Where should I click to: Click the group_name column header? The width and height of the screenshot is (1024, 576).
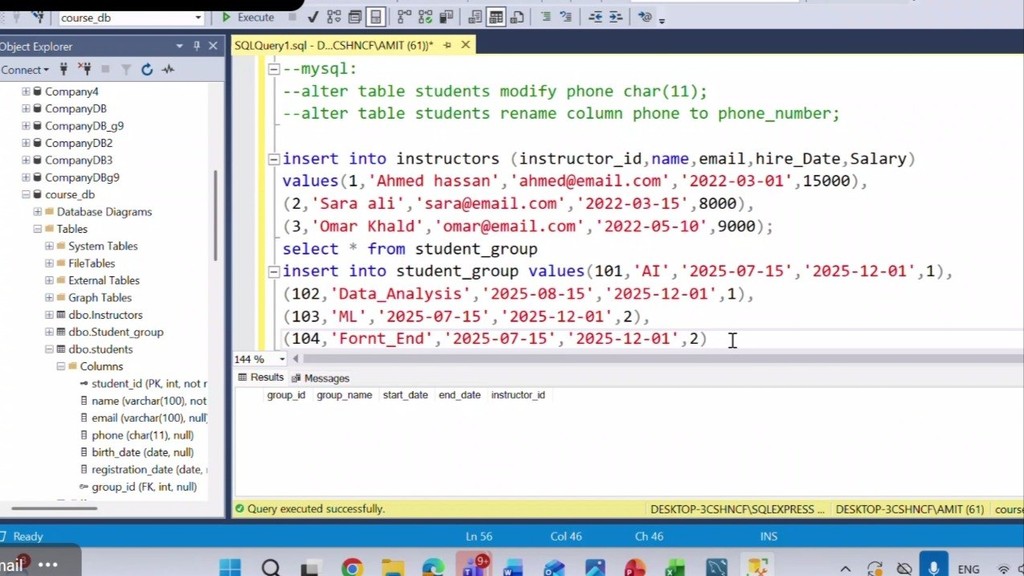(x=344, y=395)
